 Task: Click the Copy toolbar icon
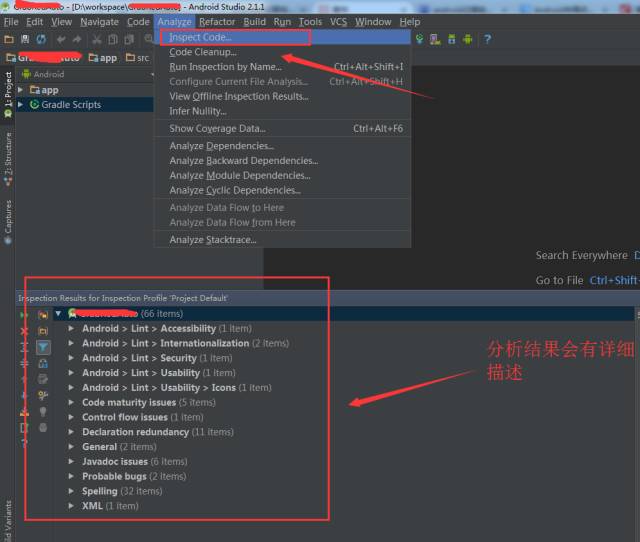(113, 39)
